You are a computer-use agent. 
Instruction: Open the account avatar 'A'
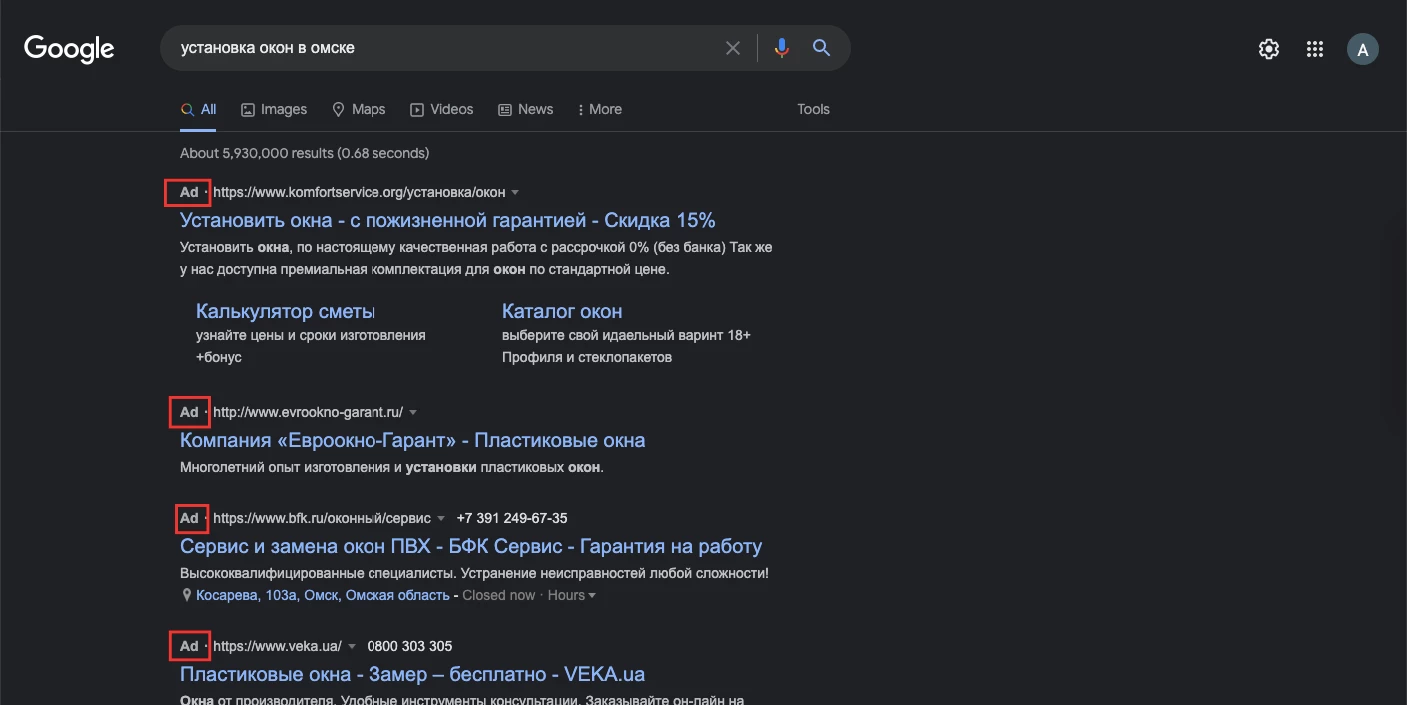(1363, 49)
